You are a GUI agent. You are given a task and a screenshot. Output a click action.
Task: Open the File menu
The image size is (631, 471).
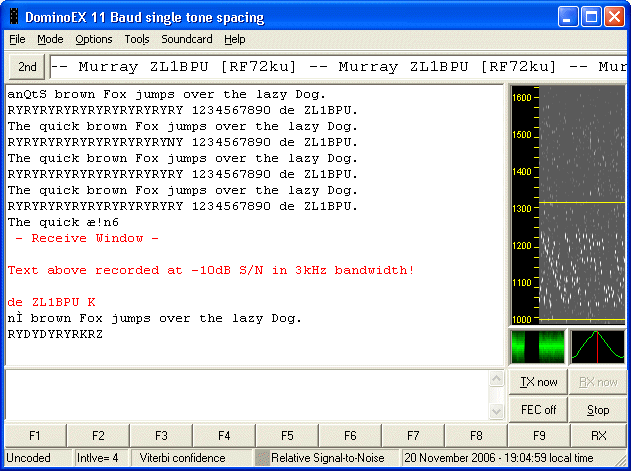pyautogui.click(x=17, y=39)
